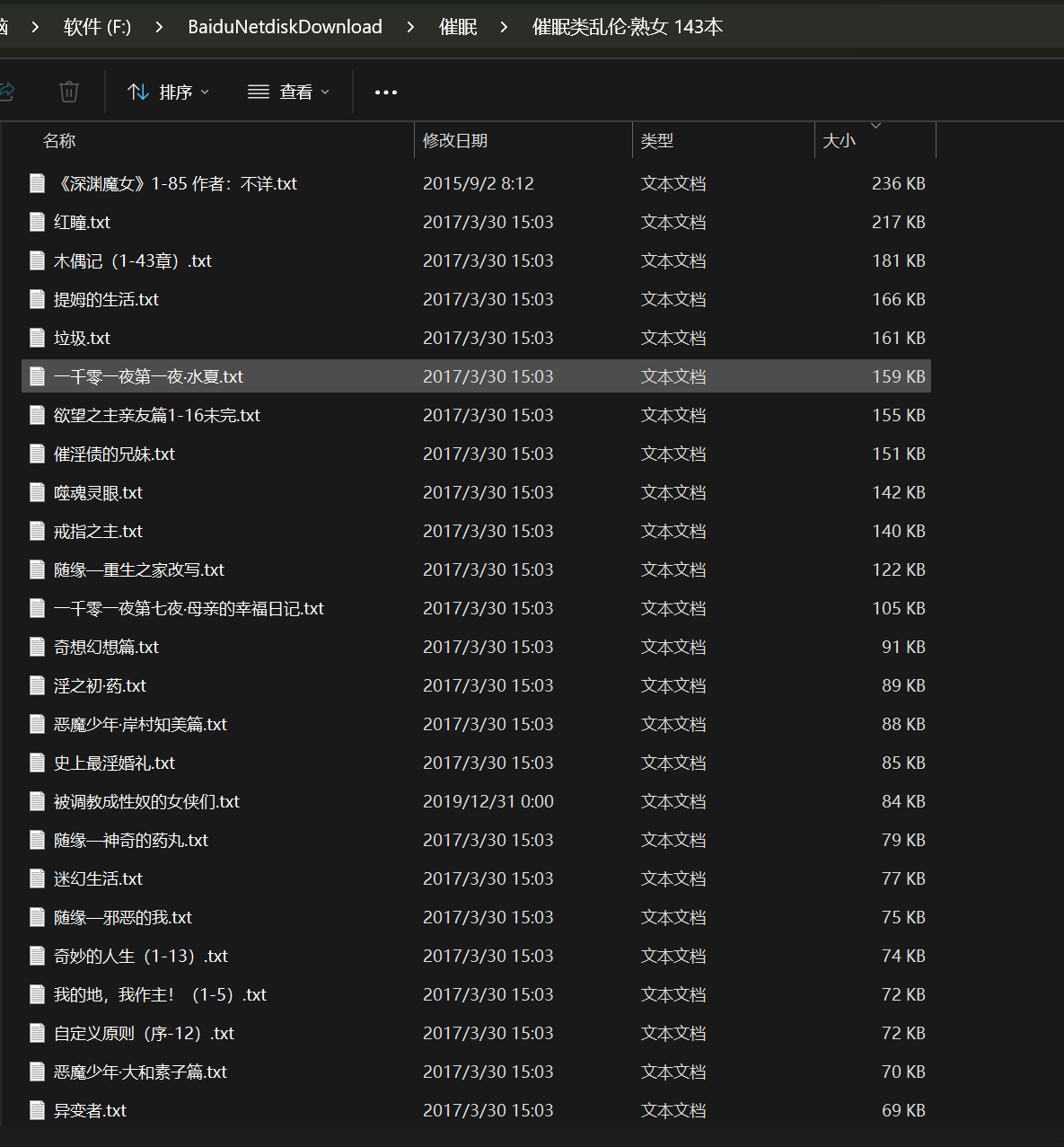Sort by the 修改日期 column header

point(455,141)
